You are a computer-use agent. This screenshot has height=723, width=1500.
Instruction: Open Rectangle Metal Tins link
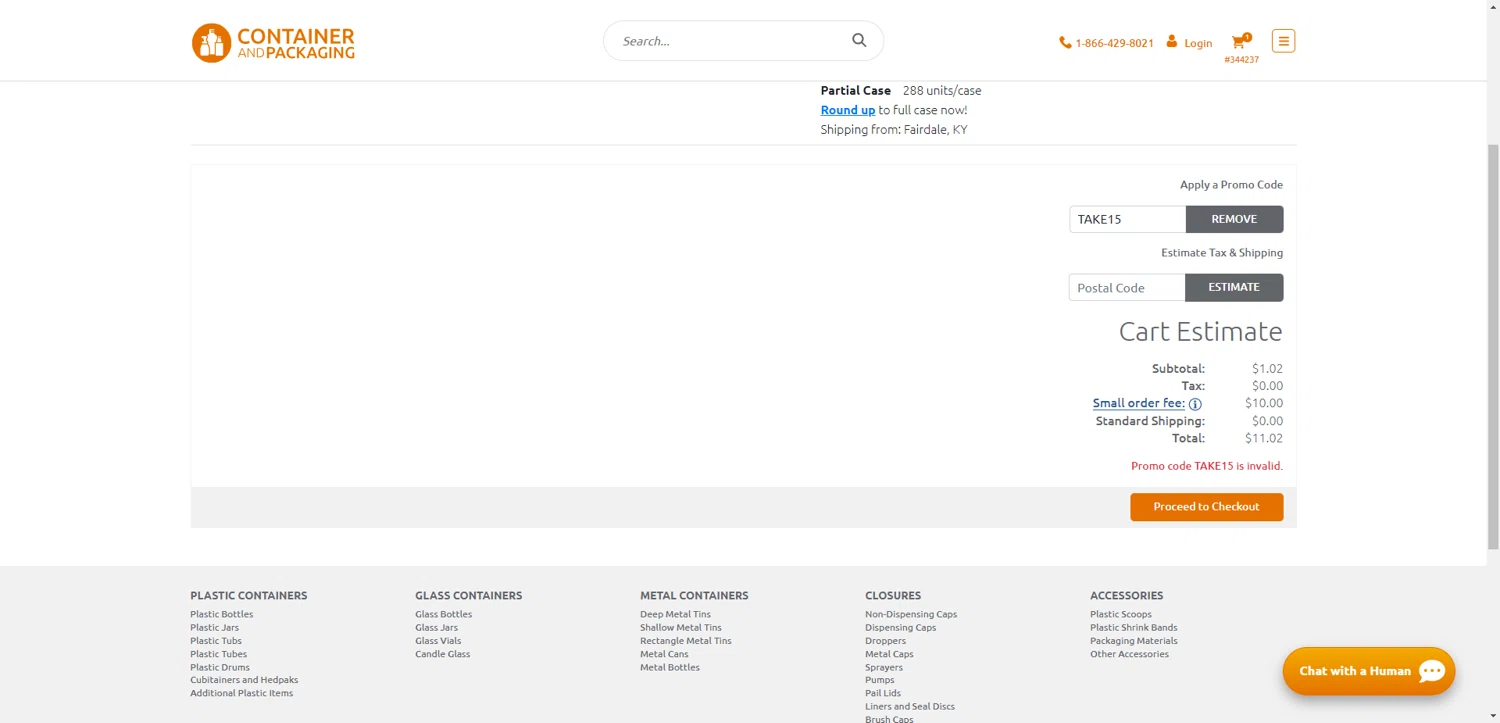pyautogui.click(x=686, y=640)
